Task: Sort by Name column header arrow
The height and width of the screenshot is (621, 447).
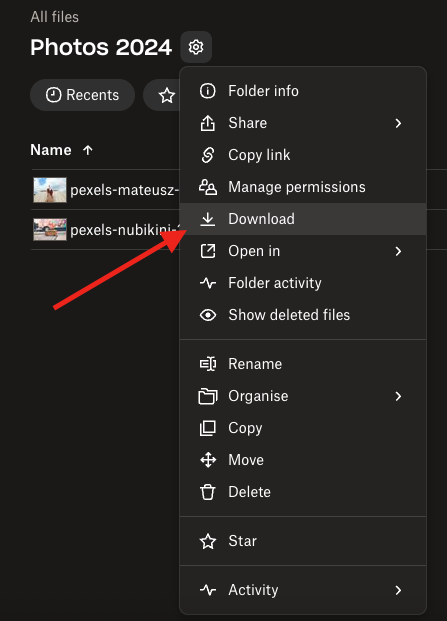Action: (88, 150)
